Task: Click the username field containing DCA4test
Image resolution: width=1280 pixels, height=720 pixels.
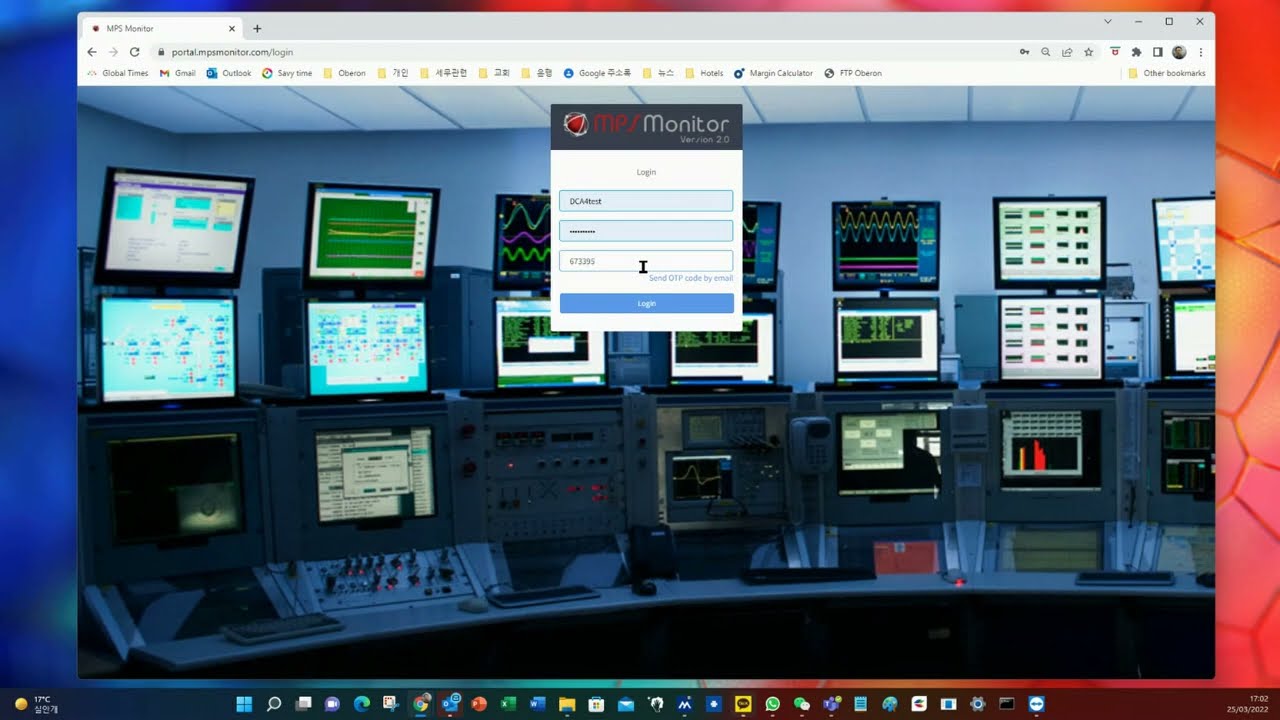Action: (x=646, y=201)
